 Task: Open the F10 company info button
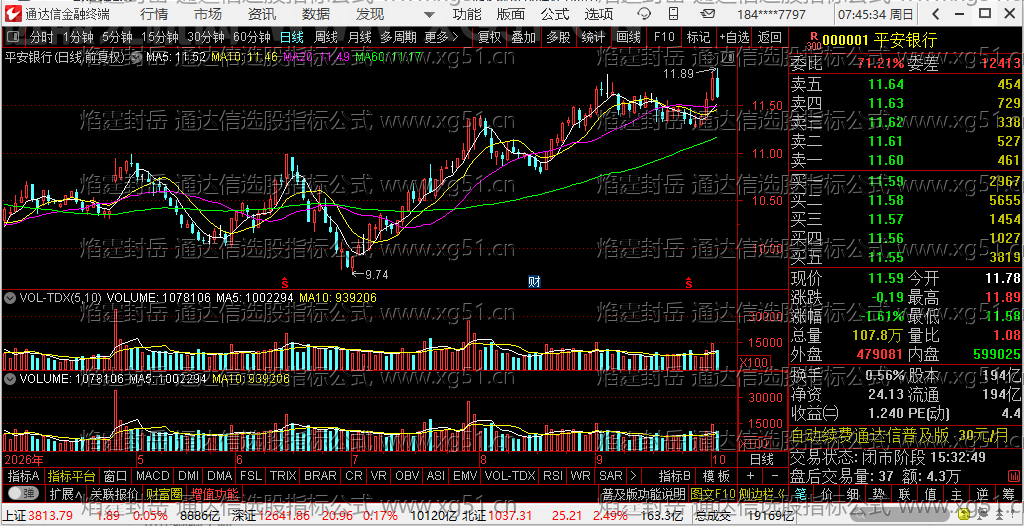pyautogui.click(x=663, y=37)
